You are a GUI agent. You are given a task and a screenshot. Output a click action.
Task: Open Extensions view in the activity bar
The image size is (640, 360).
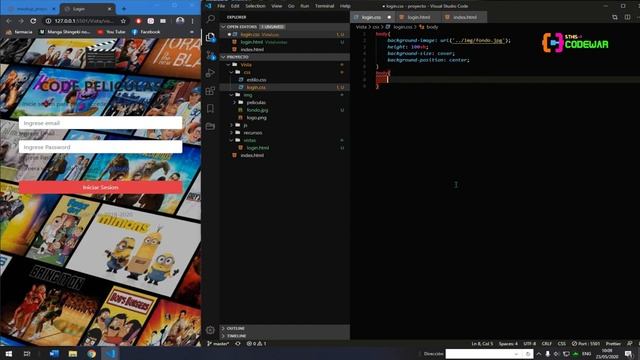211,91
